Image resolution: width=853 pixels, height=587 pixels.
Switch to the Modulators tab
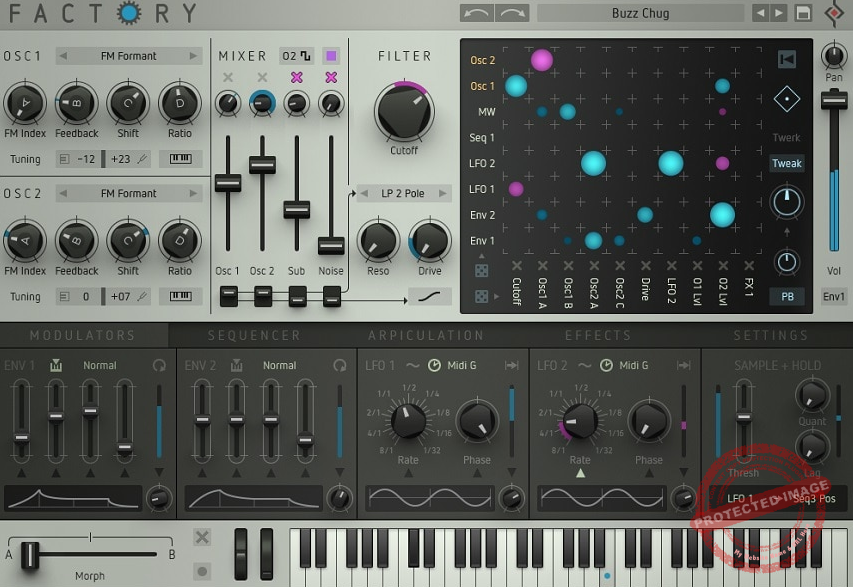(x=83, y=335)
